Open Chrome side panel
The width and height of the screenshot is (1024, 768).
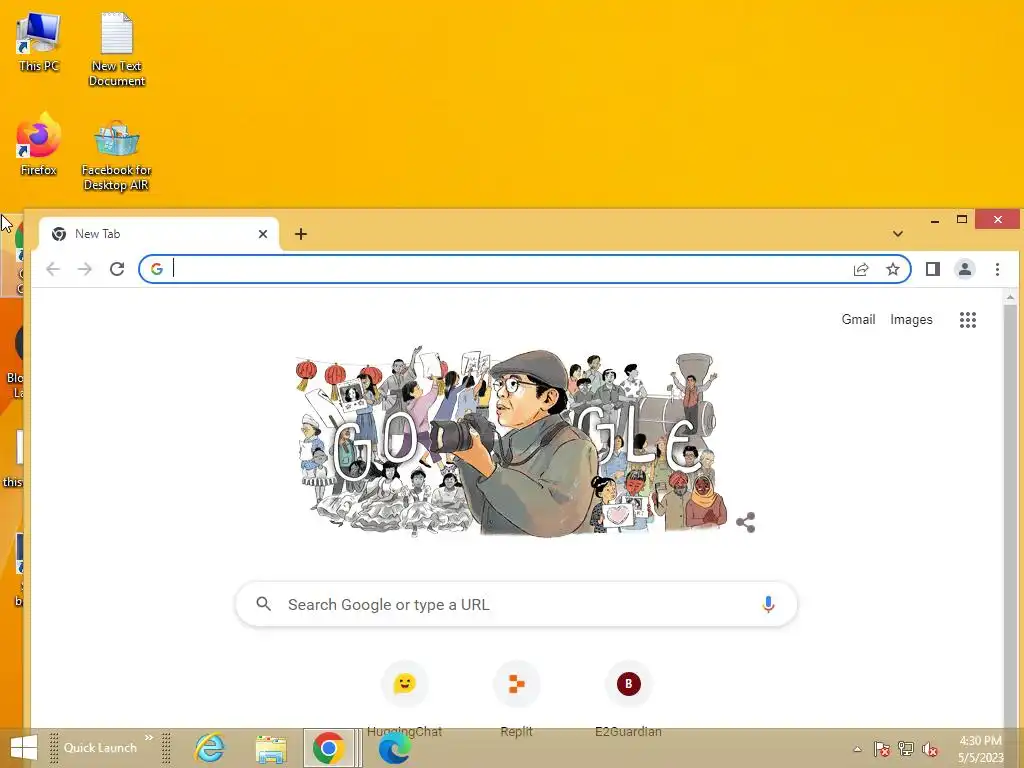933,269
